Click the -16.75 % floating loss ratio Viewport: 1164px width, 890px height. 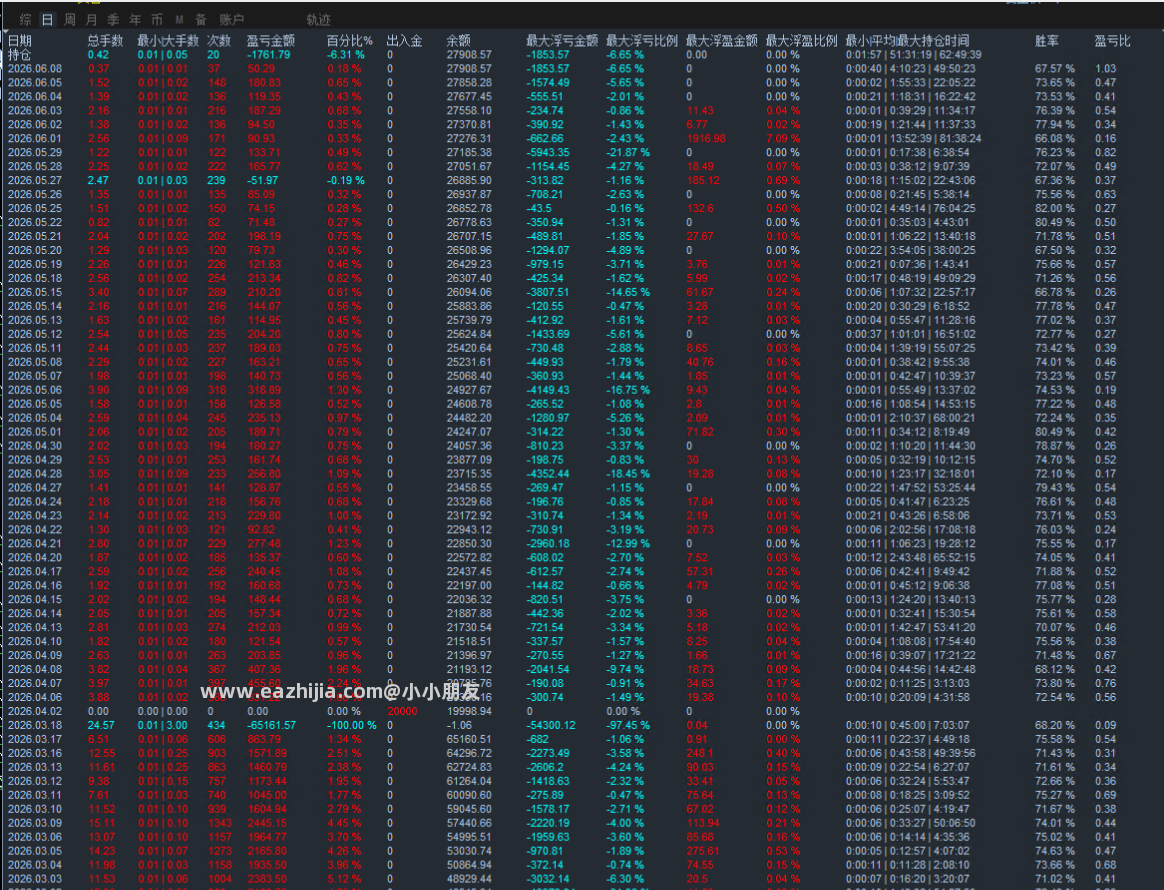pos(628,390)
